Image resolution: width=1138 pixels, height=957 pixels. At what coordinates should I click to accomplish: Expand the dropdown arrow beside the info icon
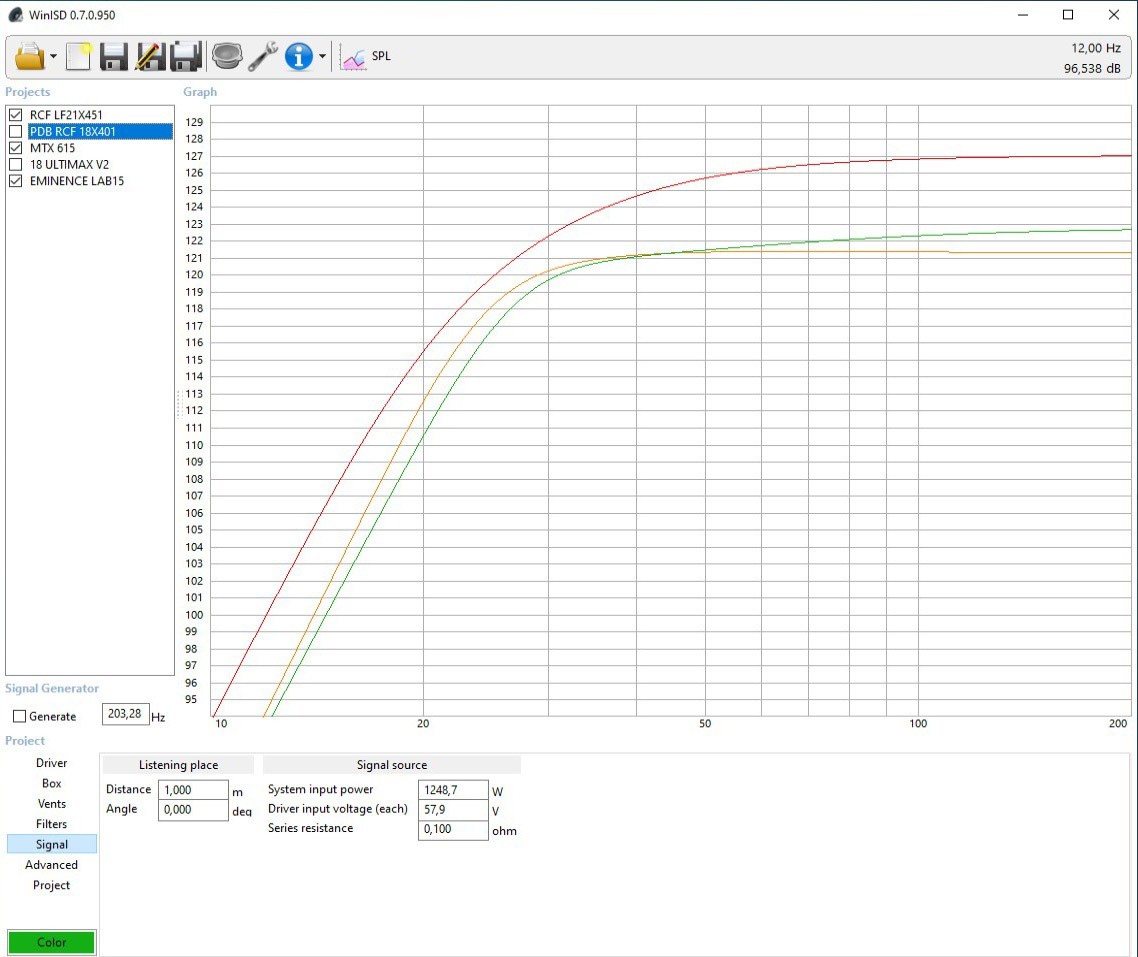click(322, 57)
